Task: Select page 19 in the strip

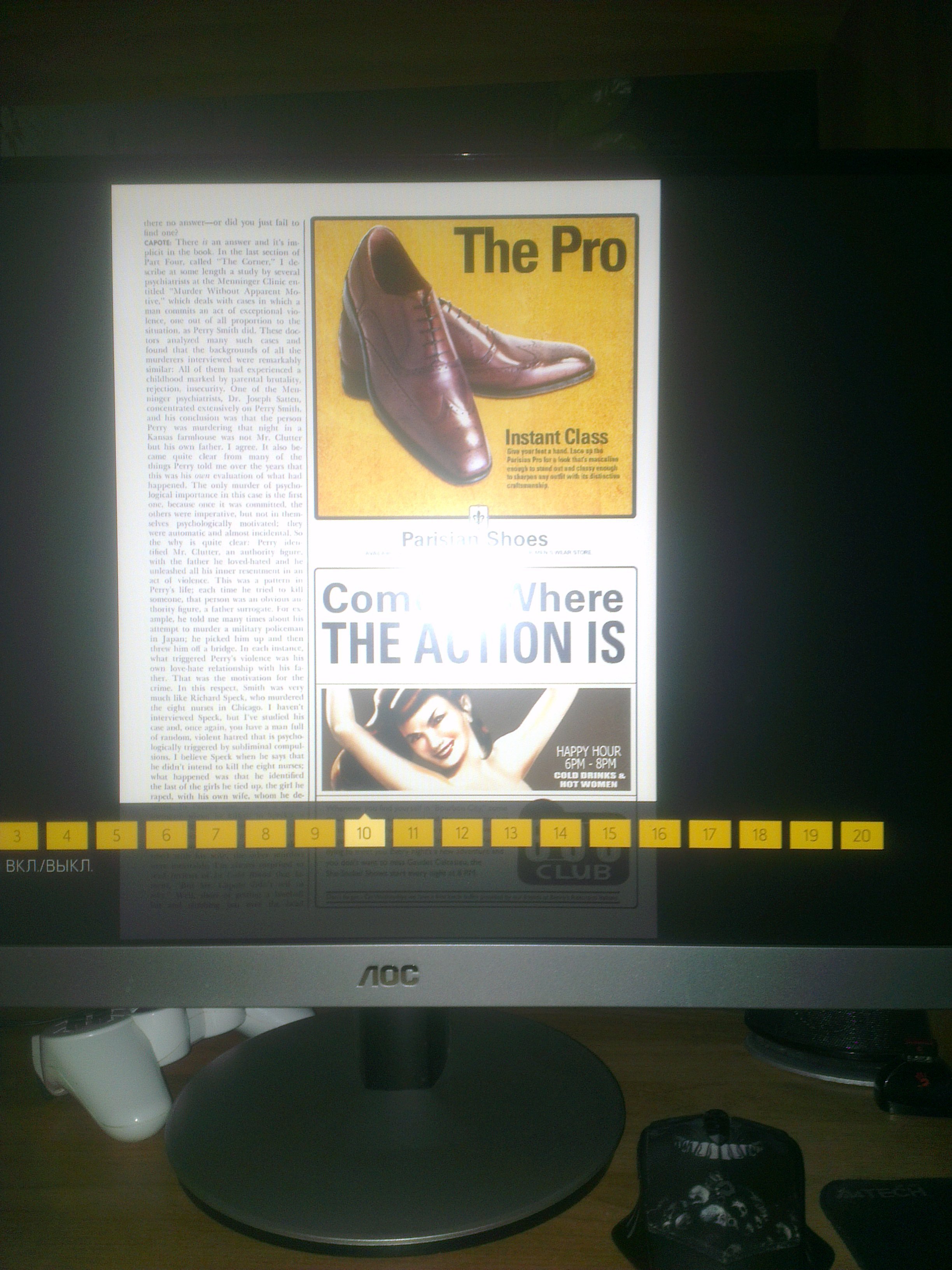Action: [811, 835]
